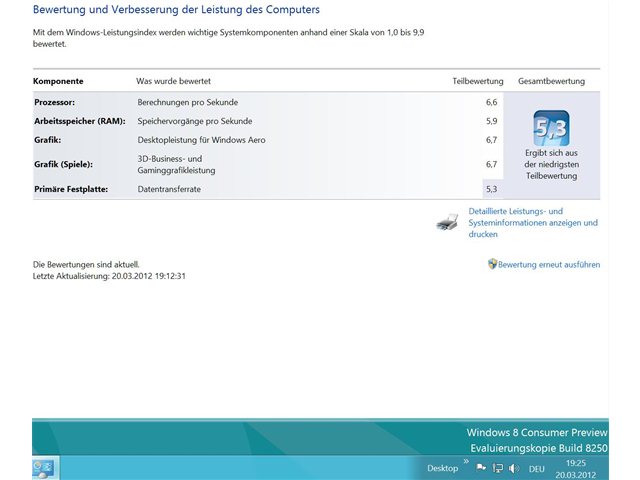This screenshot has width=640, height=480.
Task: Click the Letzte Aktualisierung timestamp line
Action: point(109,276)
